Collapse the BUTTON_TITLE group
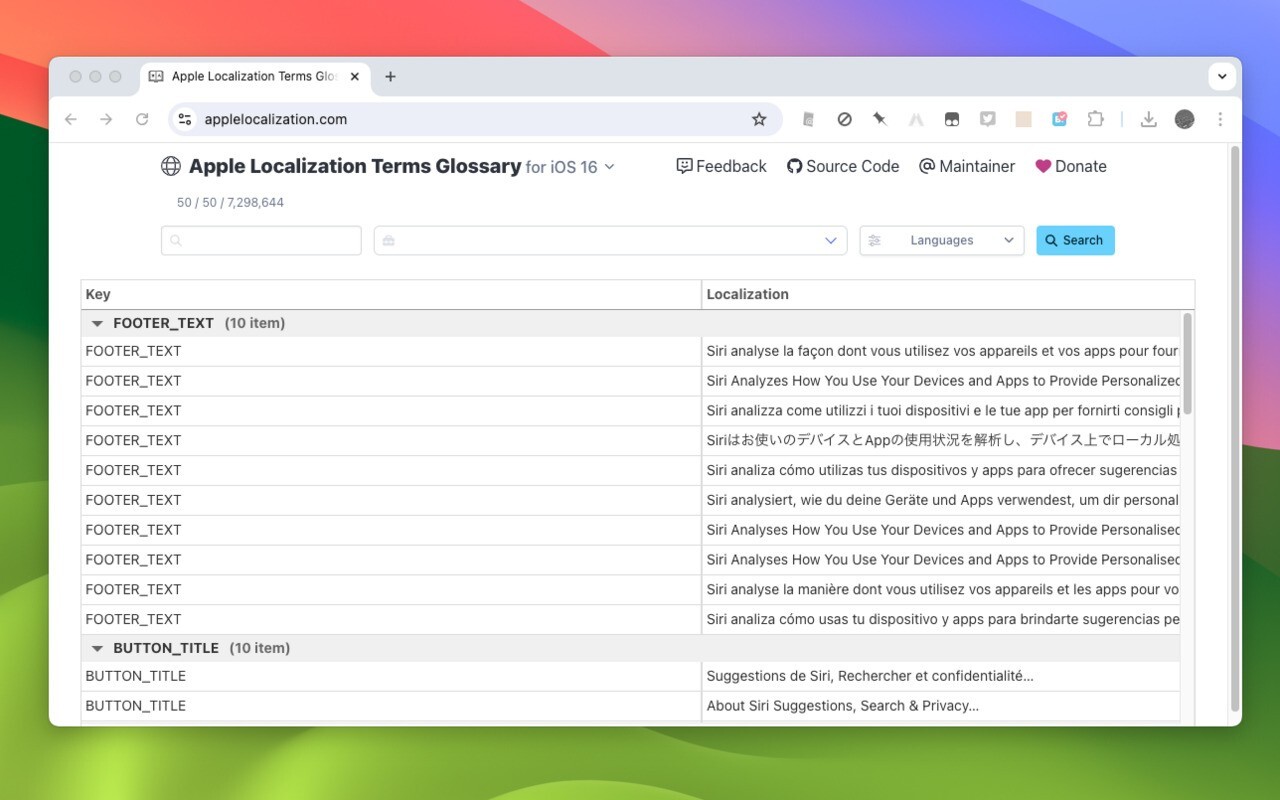Viewport: 1280px width, 800px height. coord(97,647)
